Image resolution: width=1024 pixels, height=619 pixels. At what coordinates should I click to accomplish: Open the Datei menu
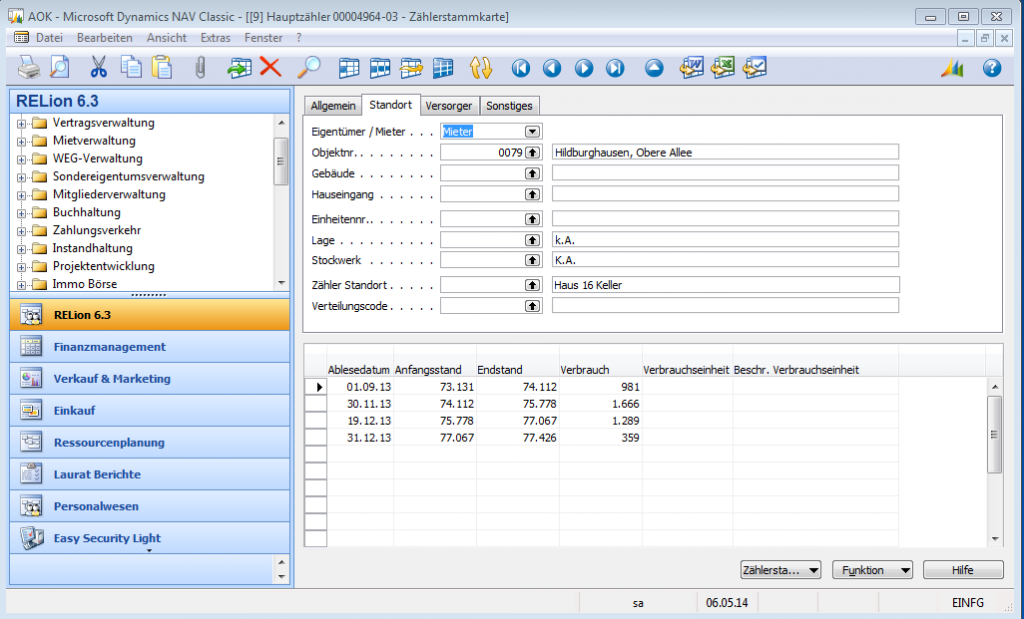click(50, 38)
